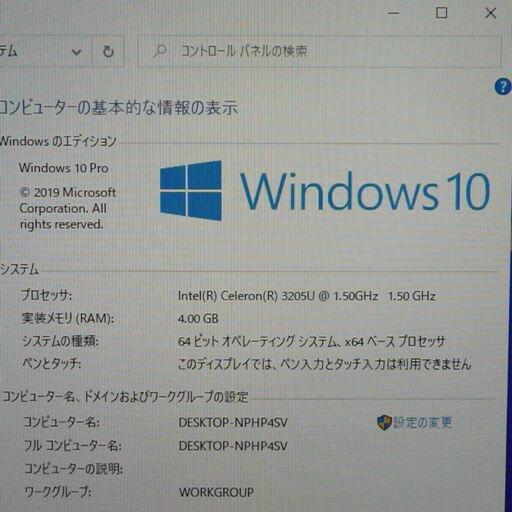Click the コンピューター名、ドメインおよびワークグループの設定 header

coord(125,396)
